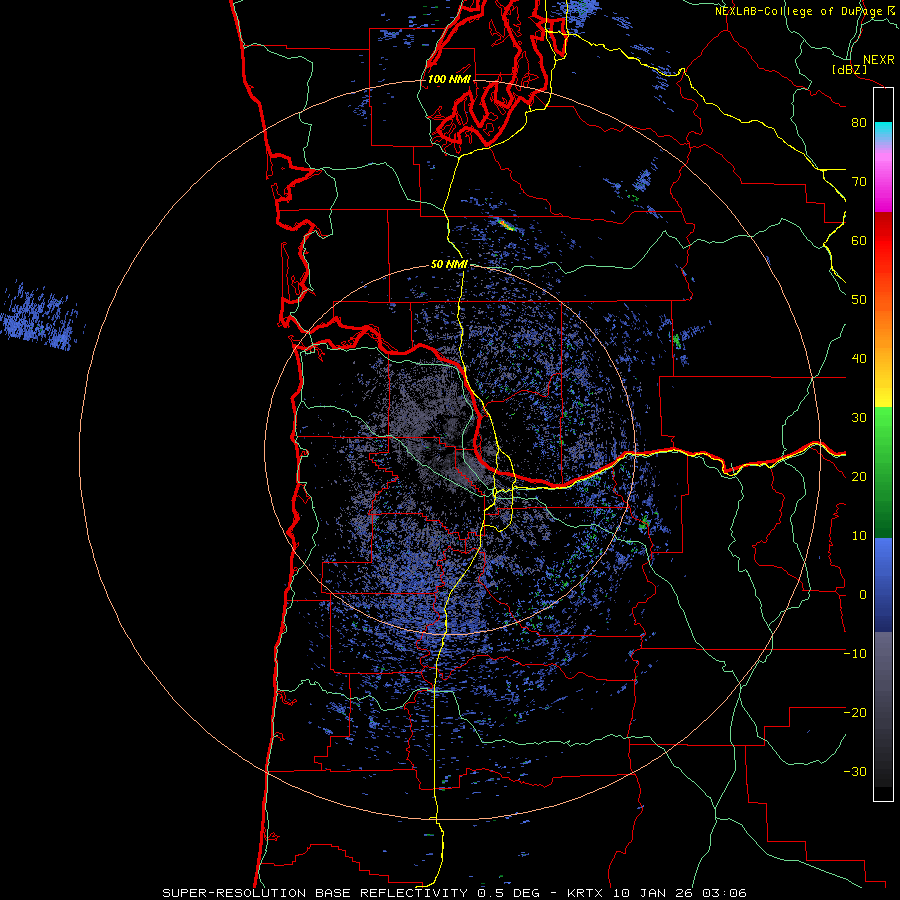The width and height of the screenshot is (900, 900).
Task: Click the 50 NMI range ring label
Action: pos(449,265)
